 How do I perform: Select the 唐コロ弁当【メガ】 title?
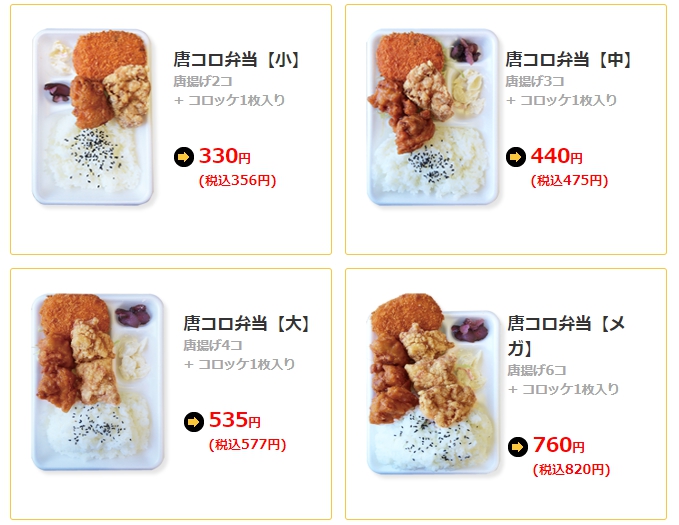click(566, 336)
